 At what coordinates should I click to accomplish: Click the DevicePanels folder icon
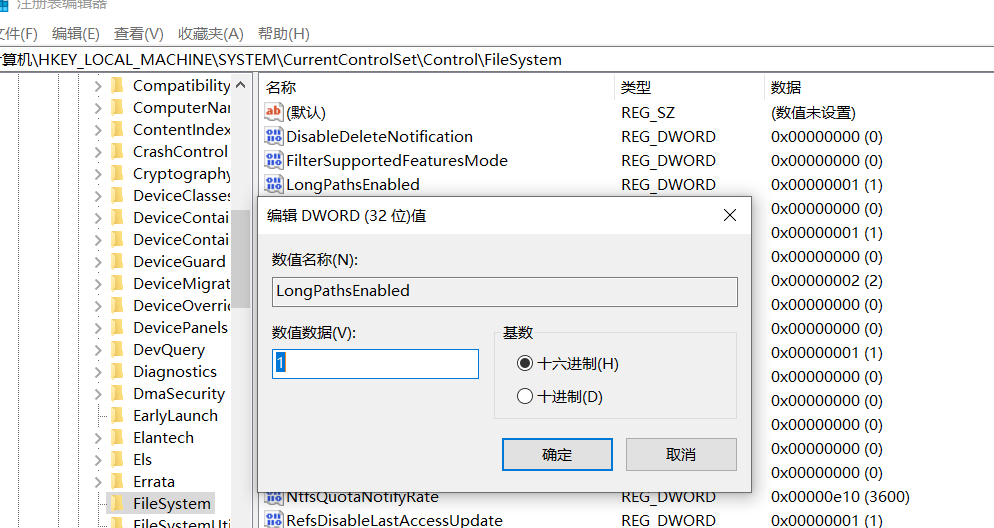click(x=117, y=327)
